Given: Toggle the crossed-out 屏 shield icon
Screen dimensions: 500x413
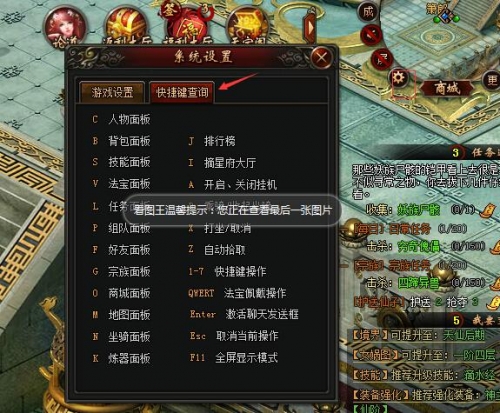Looking at the screenshot, I should [x=382, y=58].
